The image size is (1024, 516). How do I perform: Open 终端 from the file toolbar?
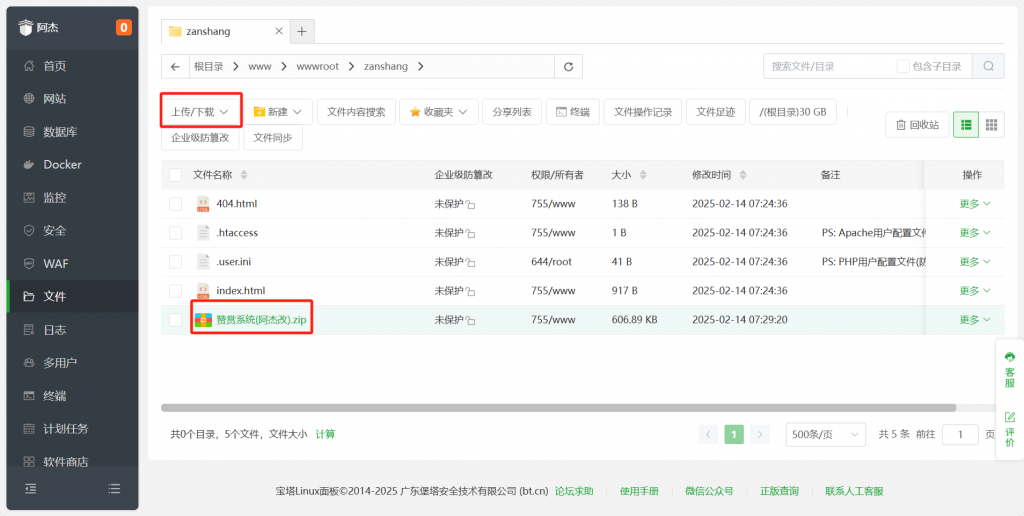click(x=573, y=112)
